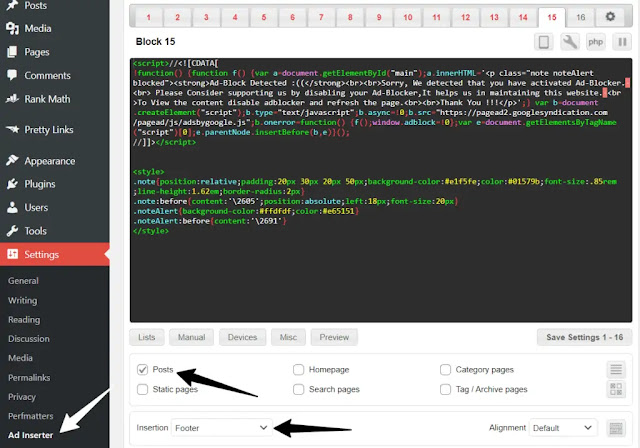Toggle the lists display icon beside Category pages
This screenshot has height=448, width=640.
click(616, 370)
